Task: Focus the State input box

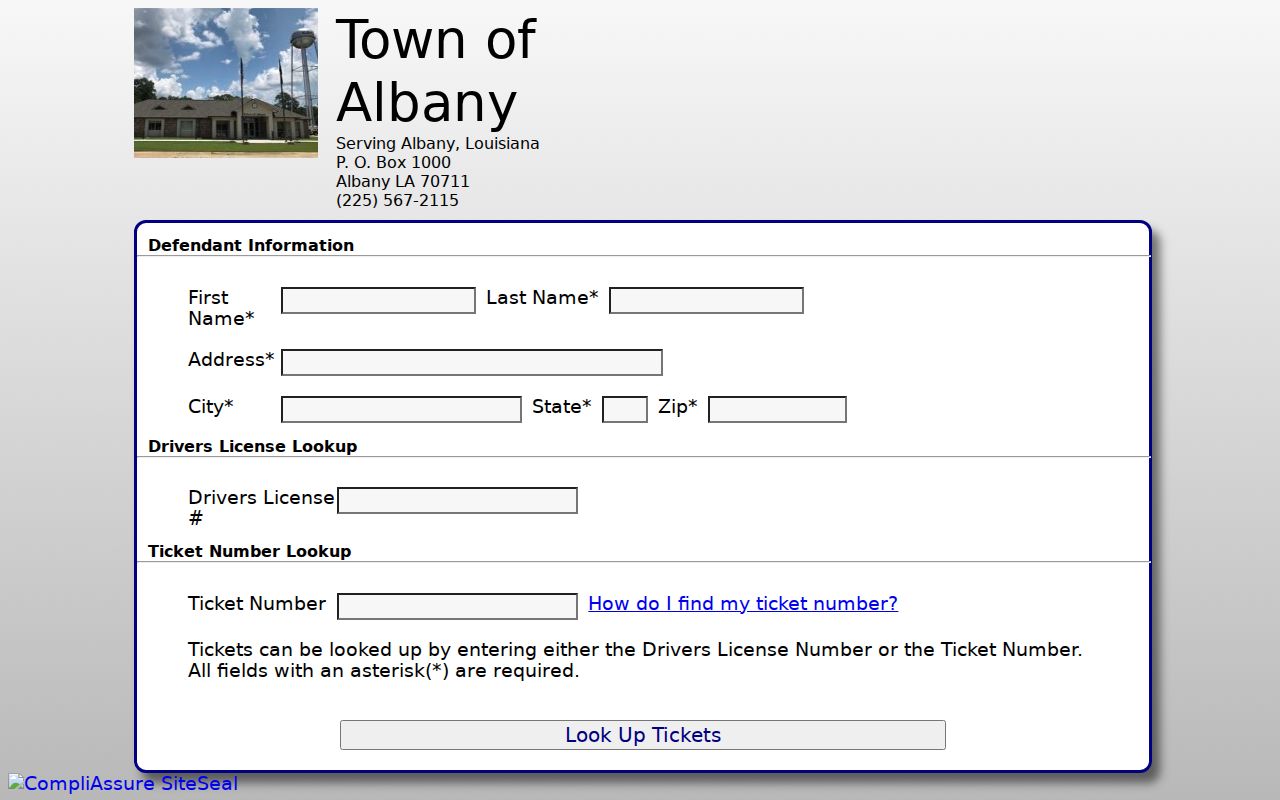Action: pos(625,409)
